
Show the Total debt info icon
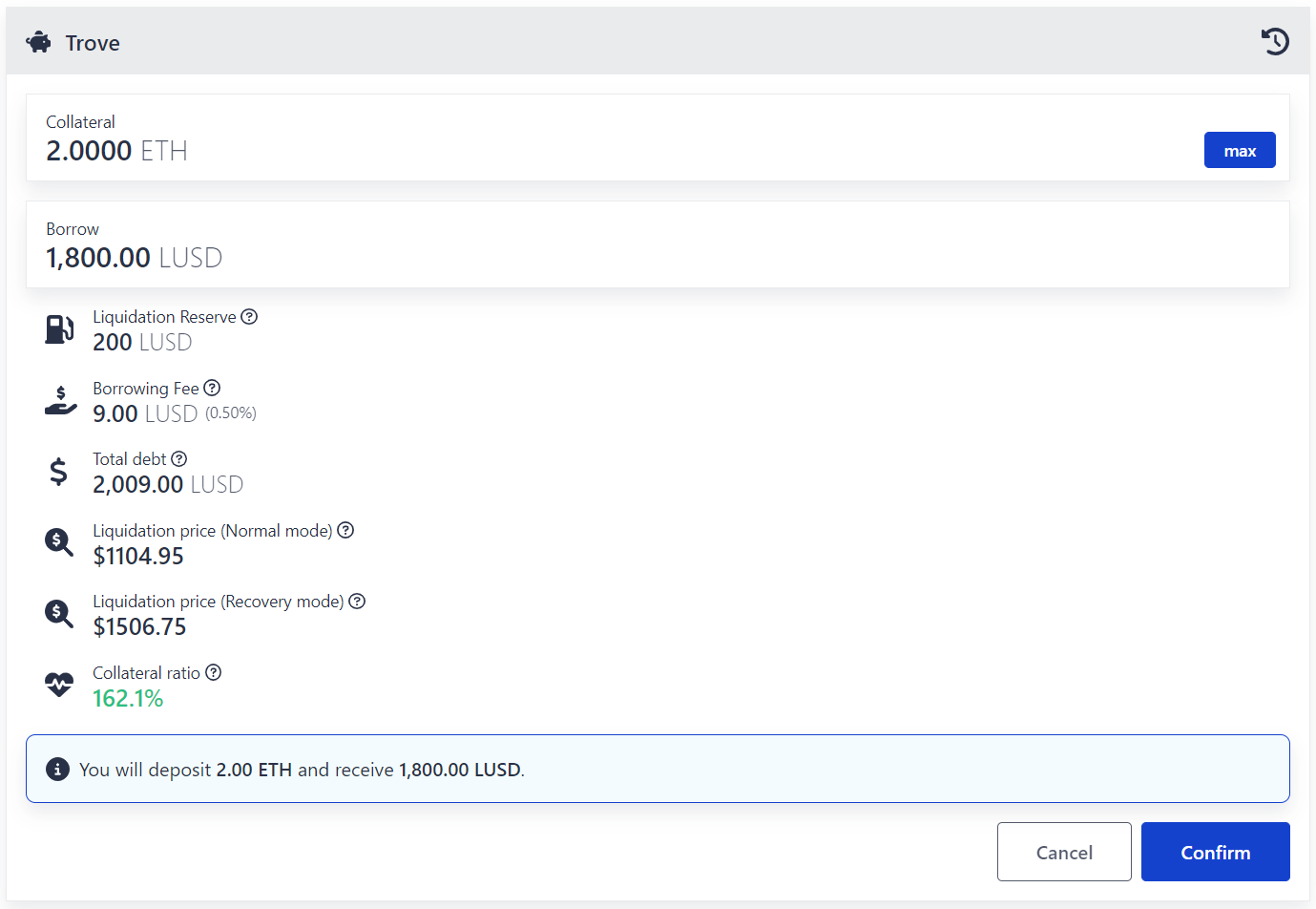178,459
